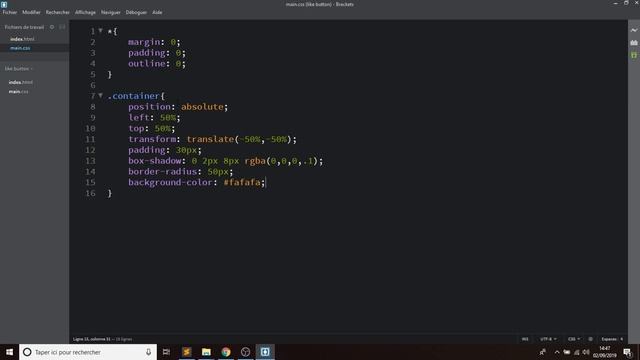Open the Fichier menu

tap(10, 12)
